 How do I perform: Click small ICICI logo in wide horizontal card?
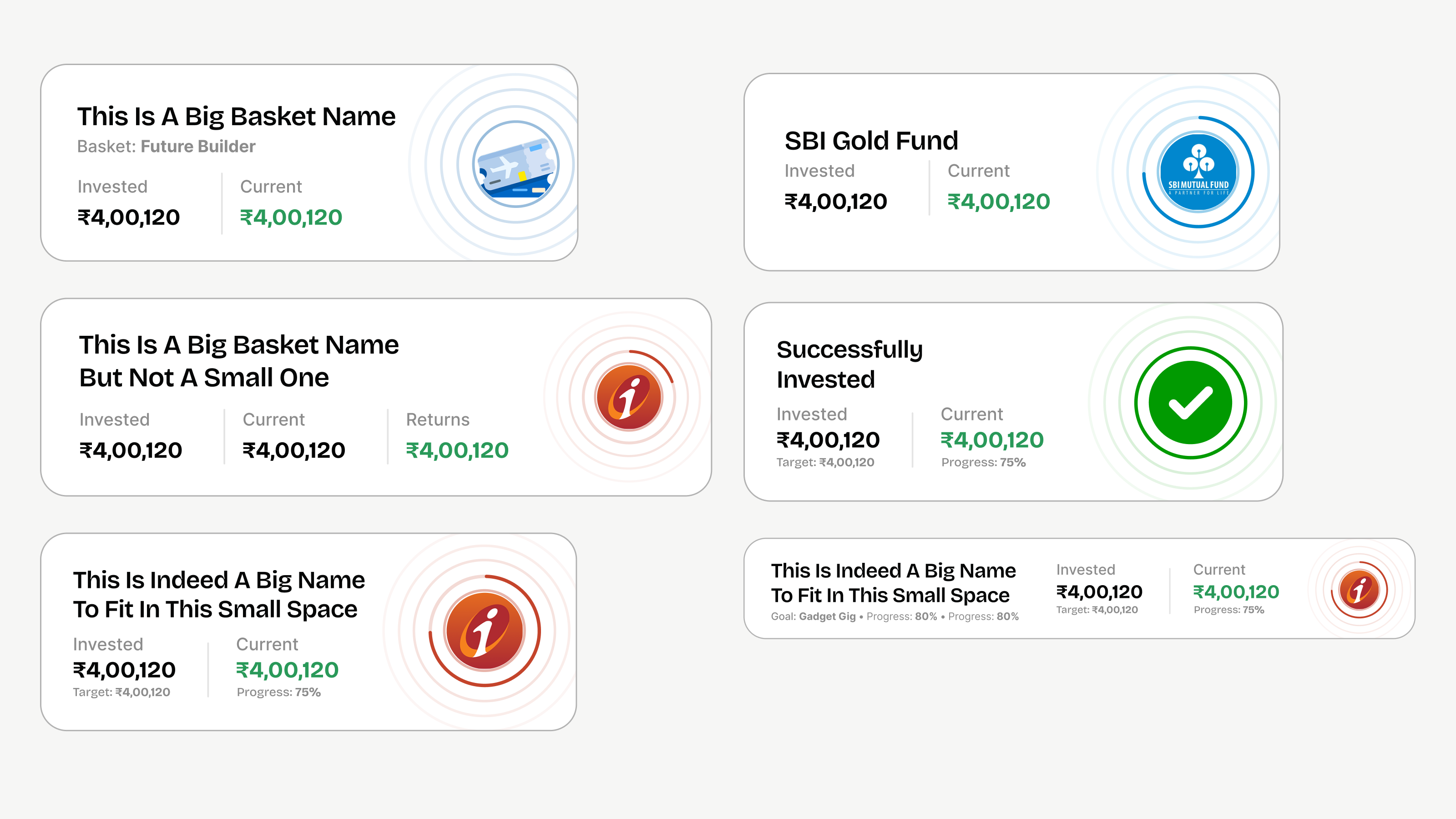click(x=1359, y=590)
